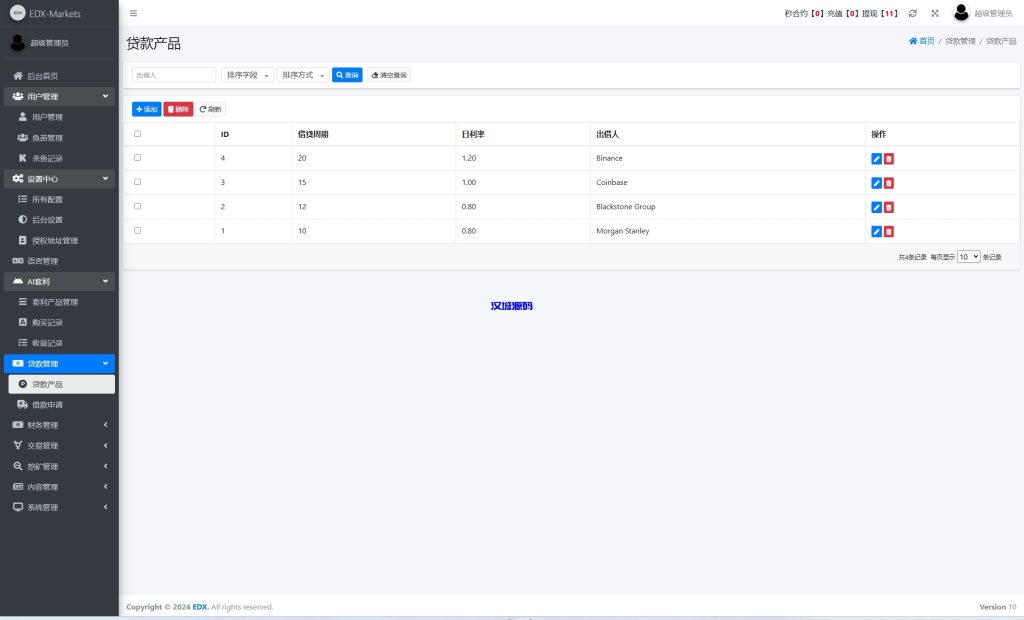The height and width of the screenshot is (620, 1024).
Task: Toggle the sidebar with the hamburger icon
Action: pos(134,13)
